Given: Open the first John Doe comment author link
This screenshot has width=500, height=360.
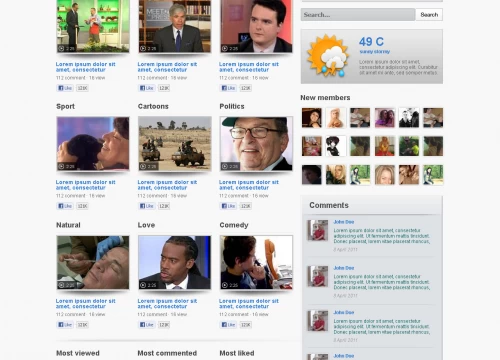Looking at the screenshot, I should 344,222.
